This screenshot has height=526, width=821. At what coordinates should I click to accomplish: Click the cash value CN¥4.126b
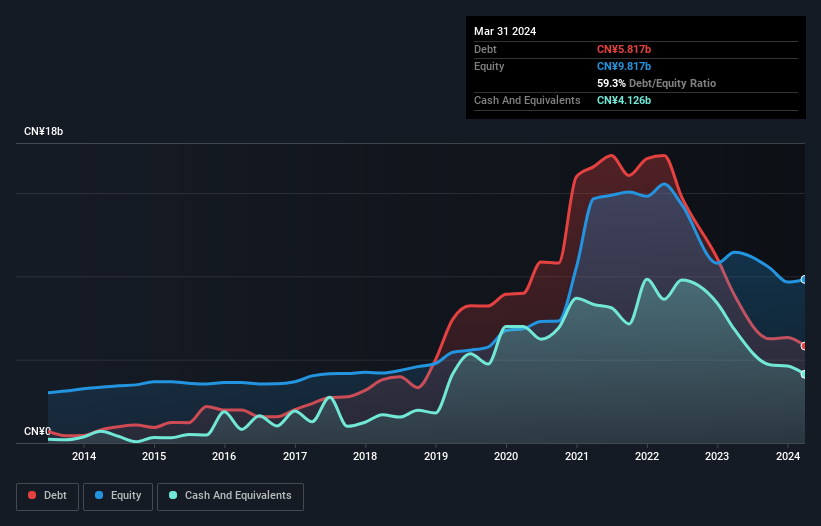pyautogui.click(x=624, y=100)
